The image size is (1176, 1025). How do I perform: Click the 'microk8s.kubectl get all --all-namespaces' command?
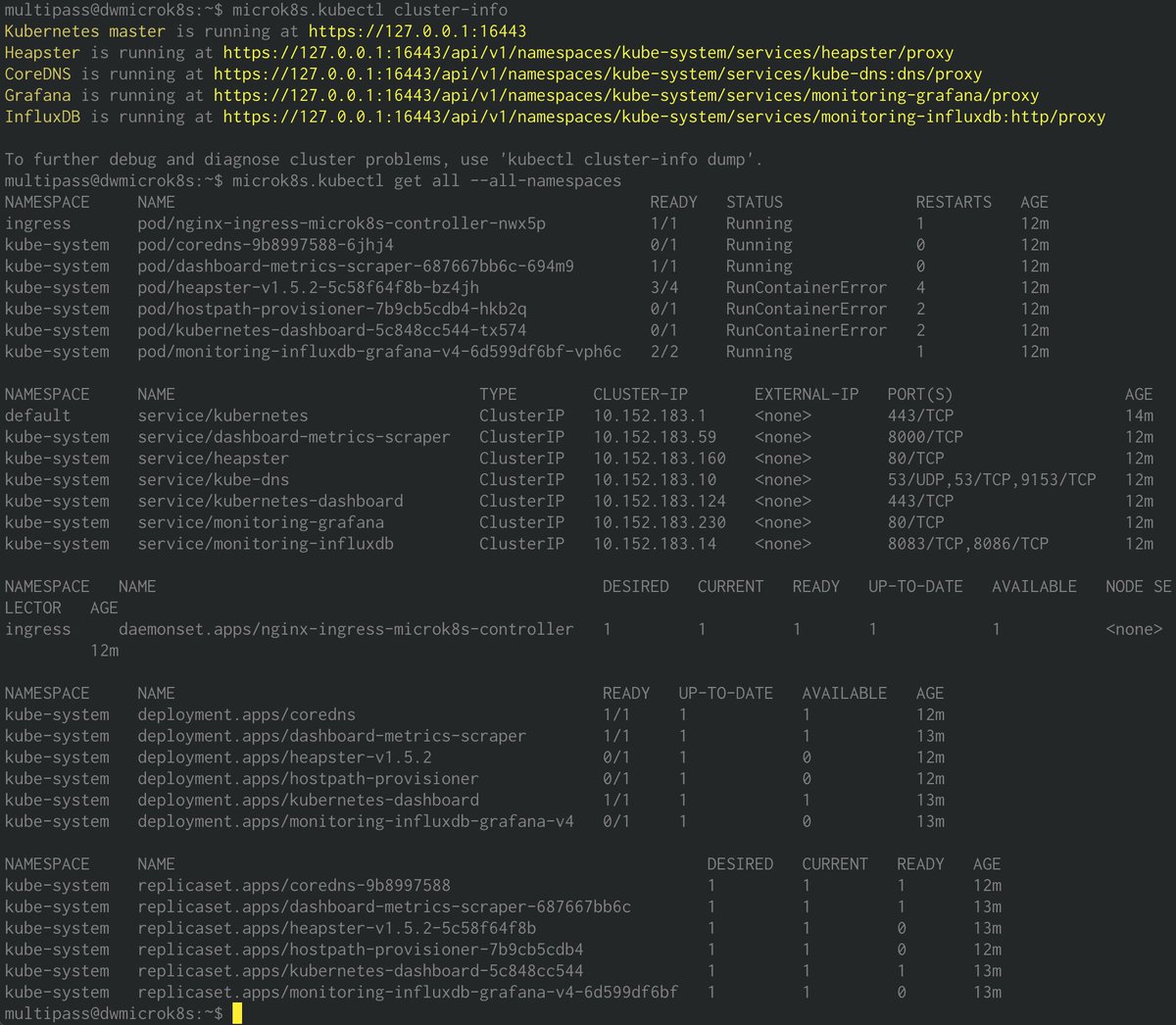point(427,181)
